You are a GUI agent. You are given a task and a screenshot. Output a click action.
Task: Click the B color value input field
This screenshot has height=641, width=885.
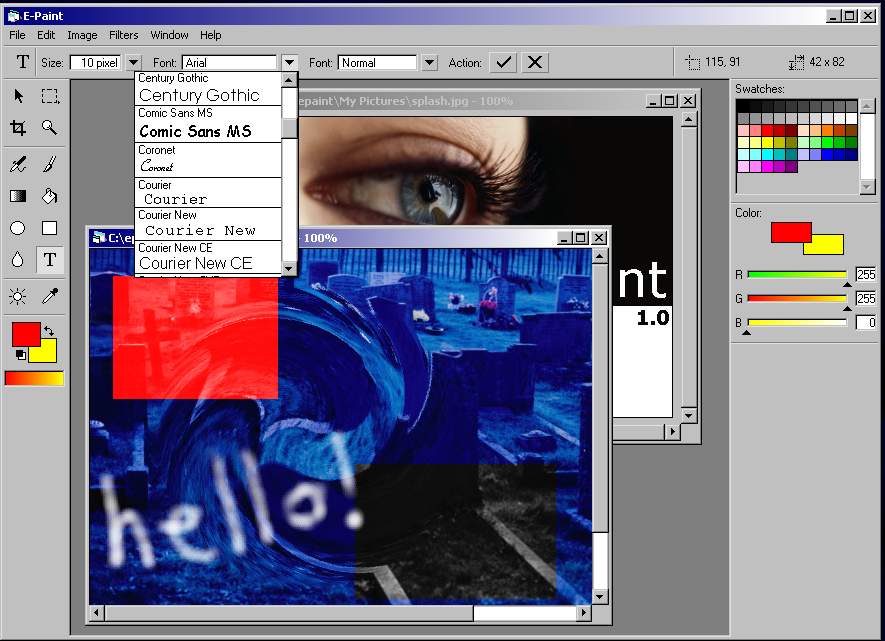tap(865, 322)
